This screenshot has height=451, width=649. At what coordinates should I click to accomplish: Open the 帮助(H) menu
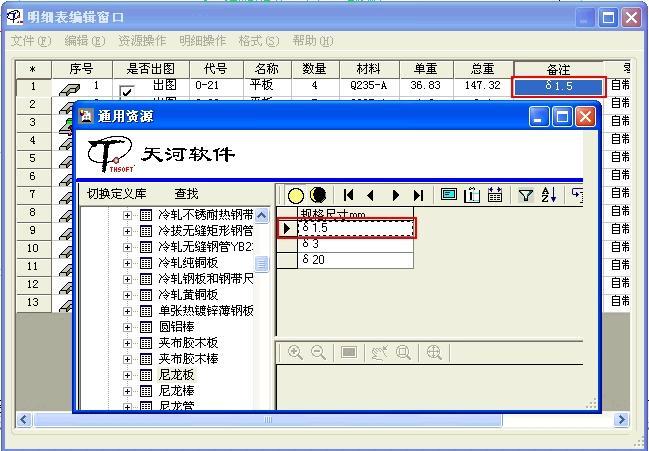pos(313,41)
